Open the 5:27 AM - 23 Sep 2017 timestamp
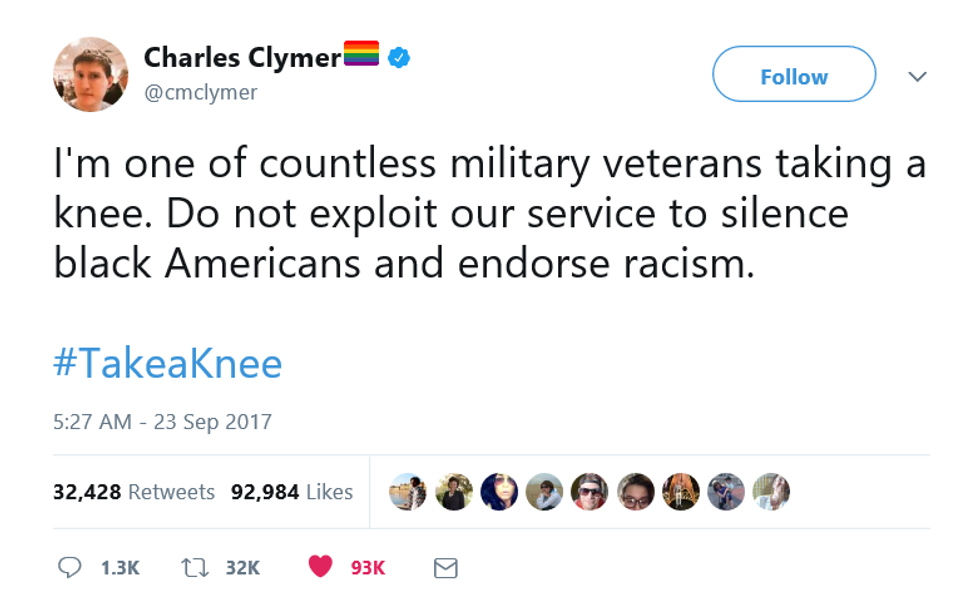The image size is (980, 603). [162, 421]
